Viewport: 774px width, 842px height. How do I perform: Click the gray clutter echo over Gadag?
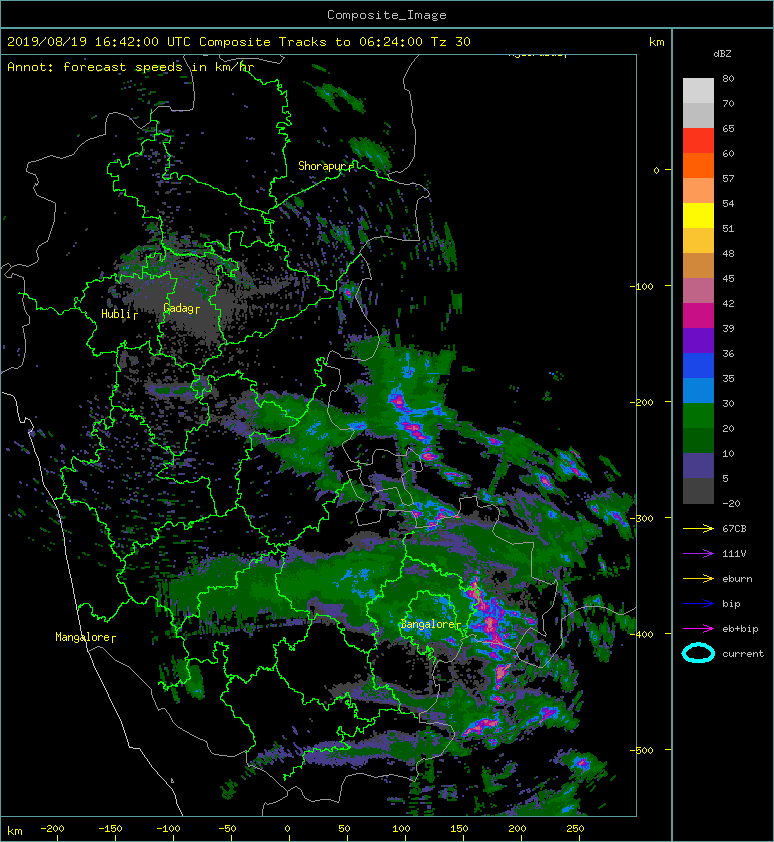click(x=188, y=301)
